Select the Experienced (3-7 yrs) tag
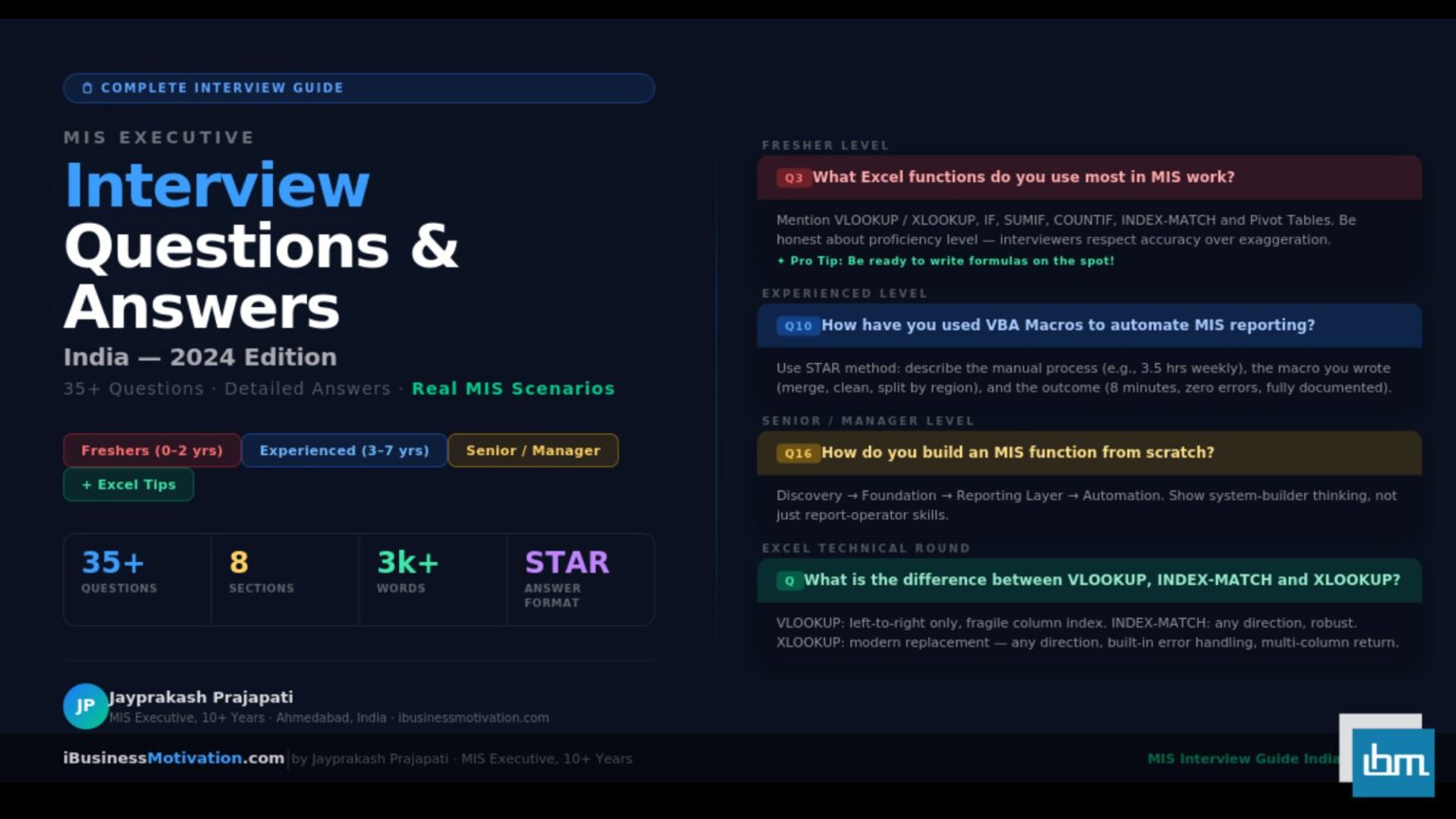The width and height of the screenshot is (1456, 819). tap(344, 450)
